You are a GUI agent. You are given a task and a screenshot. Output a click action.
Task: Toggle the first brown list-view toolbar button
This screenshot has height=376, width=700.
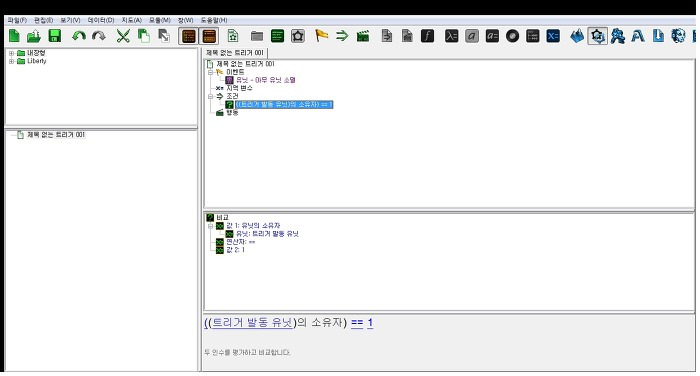point(188,36)
